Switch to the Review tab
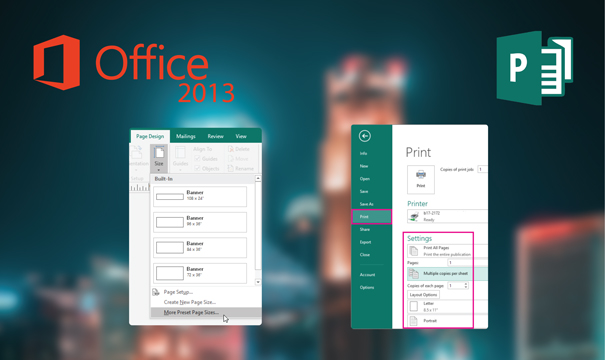Screen dimensions: 605x360 [215, 136]
